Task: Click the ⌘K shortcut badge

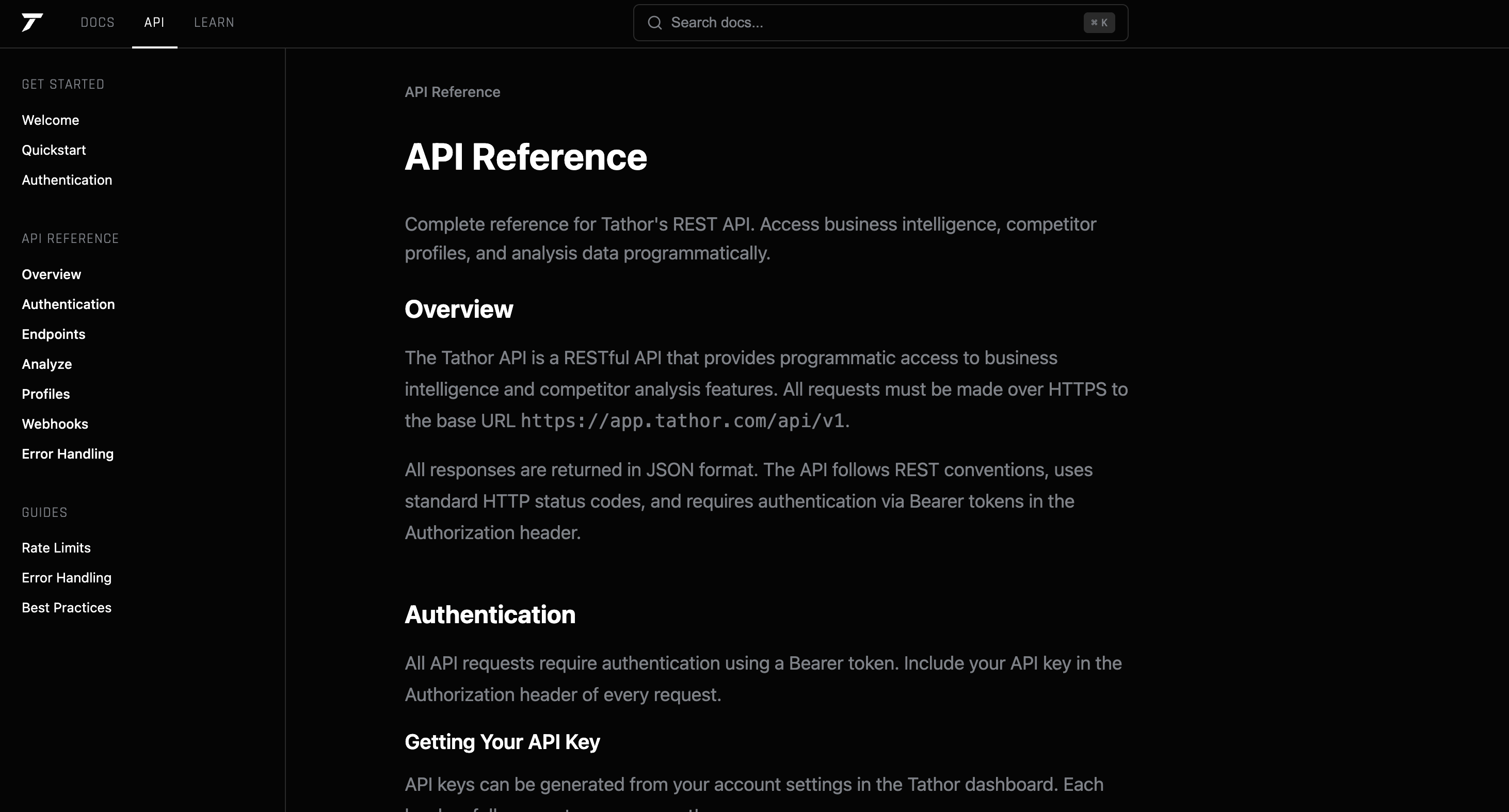Action: 1099,23
